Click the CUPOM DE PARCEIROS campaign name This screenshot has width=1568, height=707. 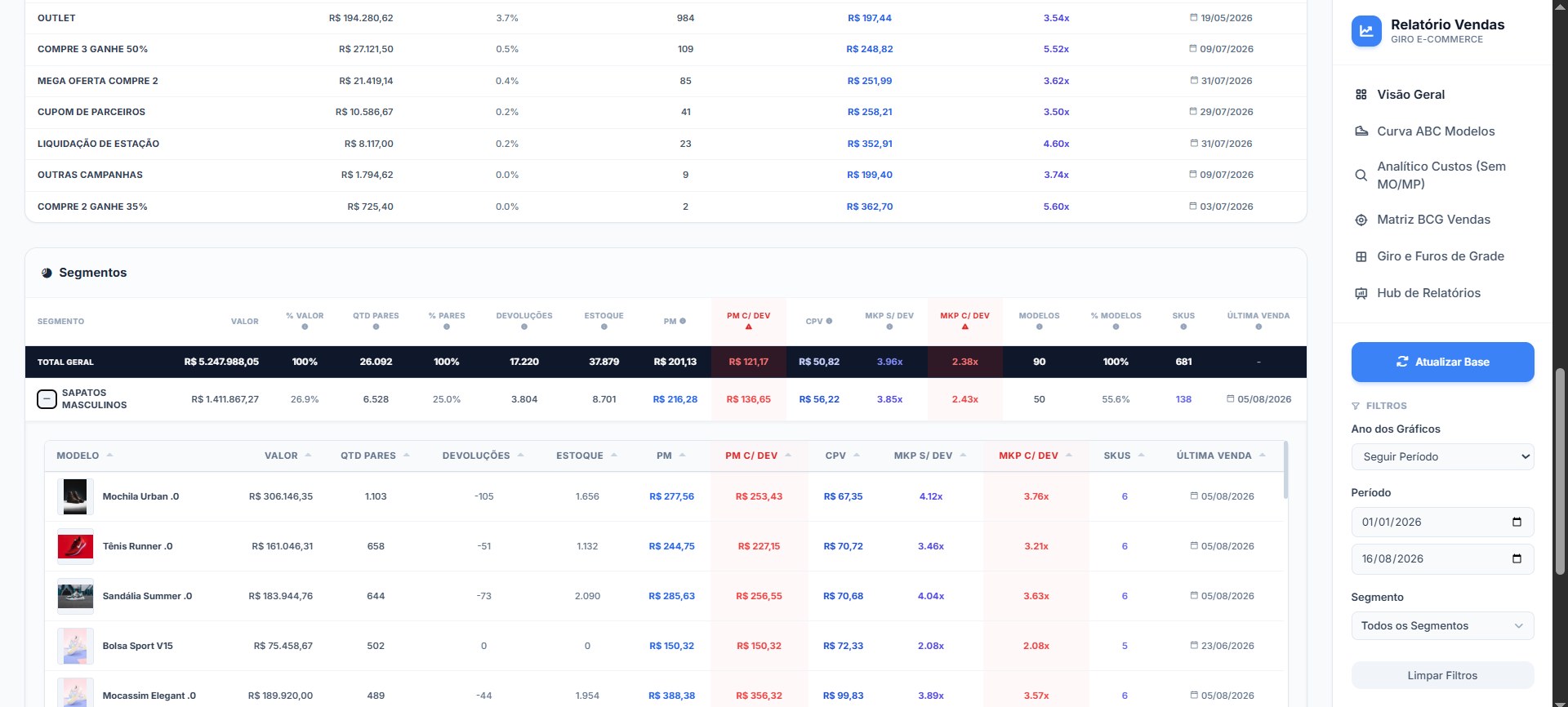point(91,112)
